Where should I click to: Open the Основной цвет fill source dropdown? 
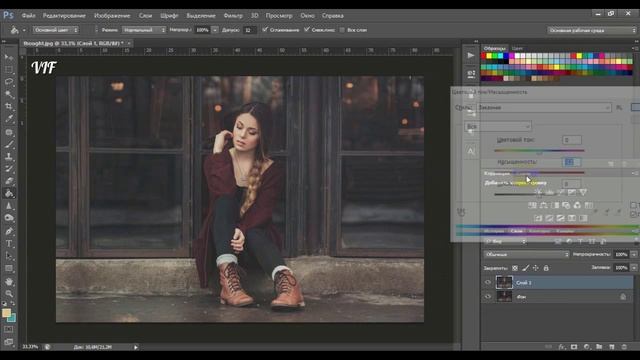point(56,30)
